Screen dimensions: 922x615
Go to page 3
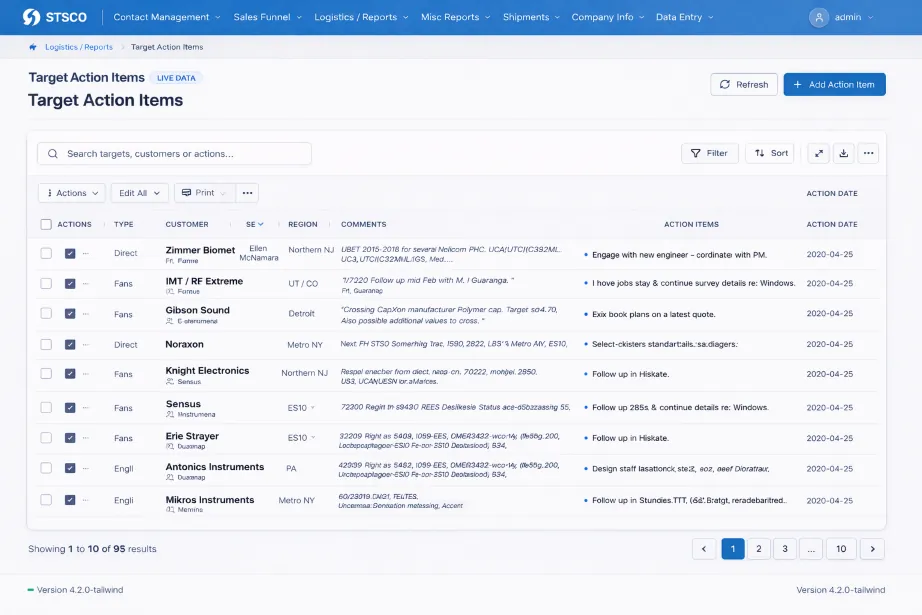pos(784,549)
